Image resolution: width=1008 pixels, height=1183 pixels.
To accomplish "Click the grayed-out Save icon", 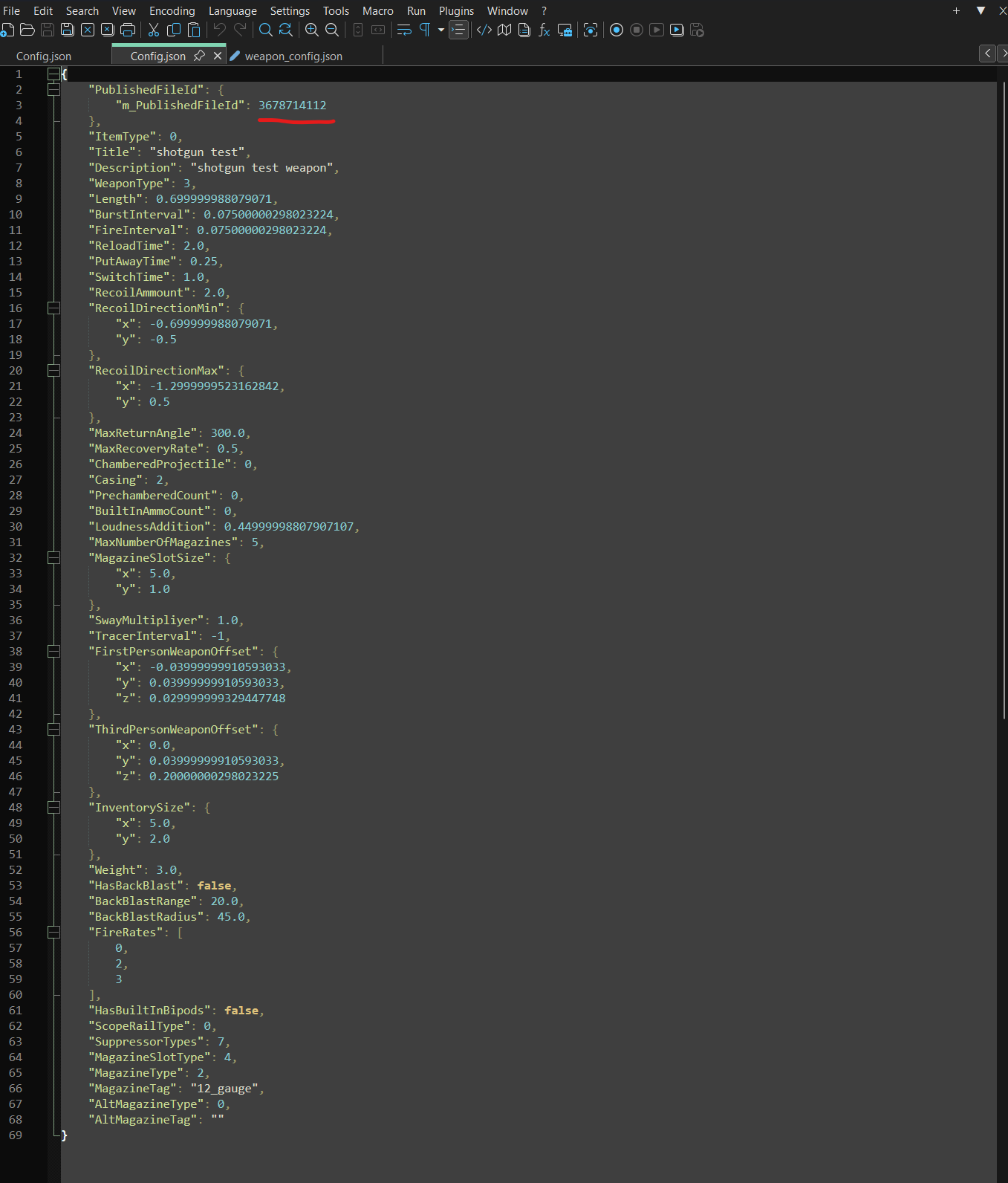I will [x=48, y=30].
